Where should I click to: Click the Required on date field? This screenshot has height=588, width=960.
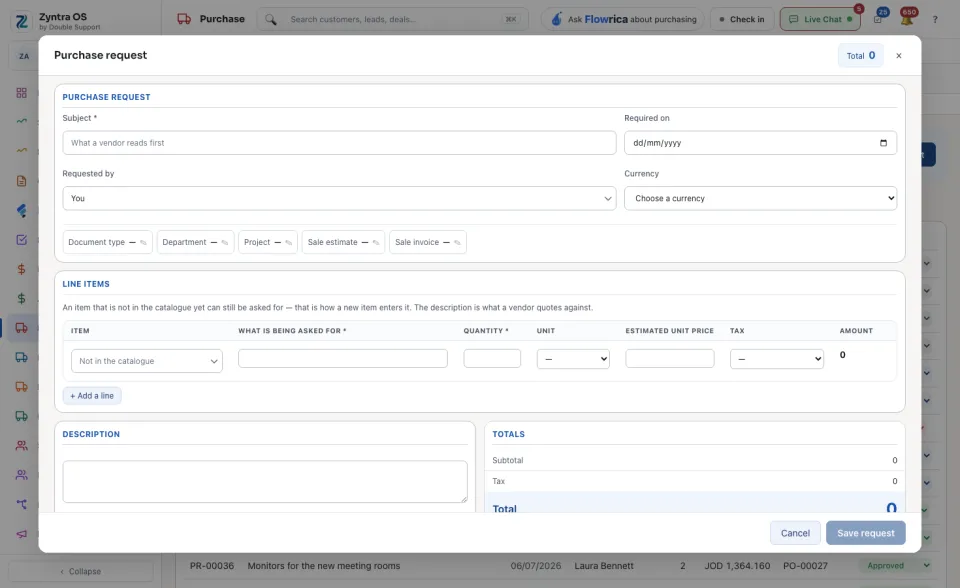(x=760, y=143)
